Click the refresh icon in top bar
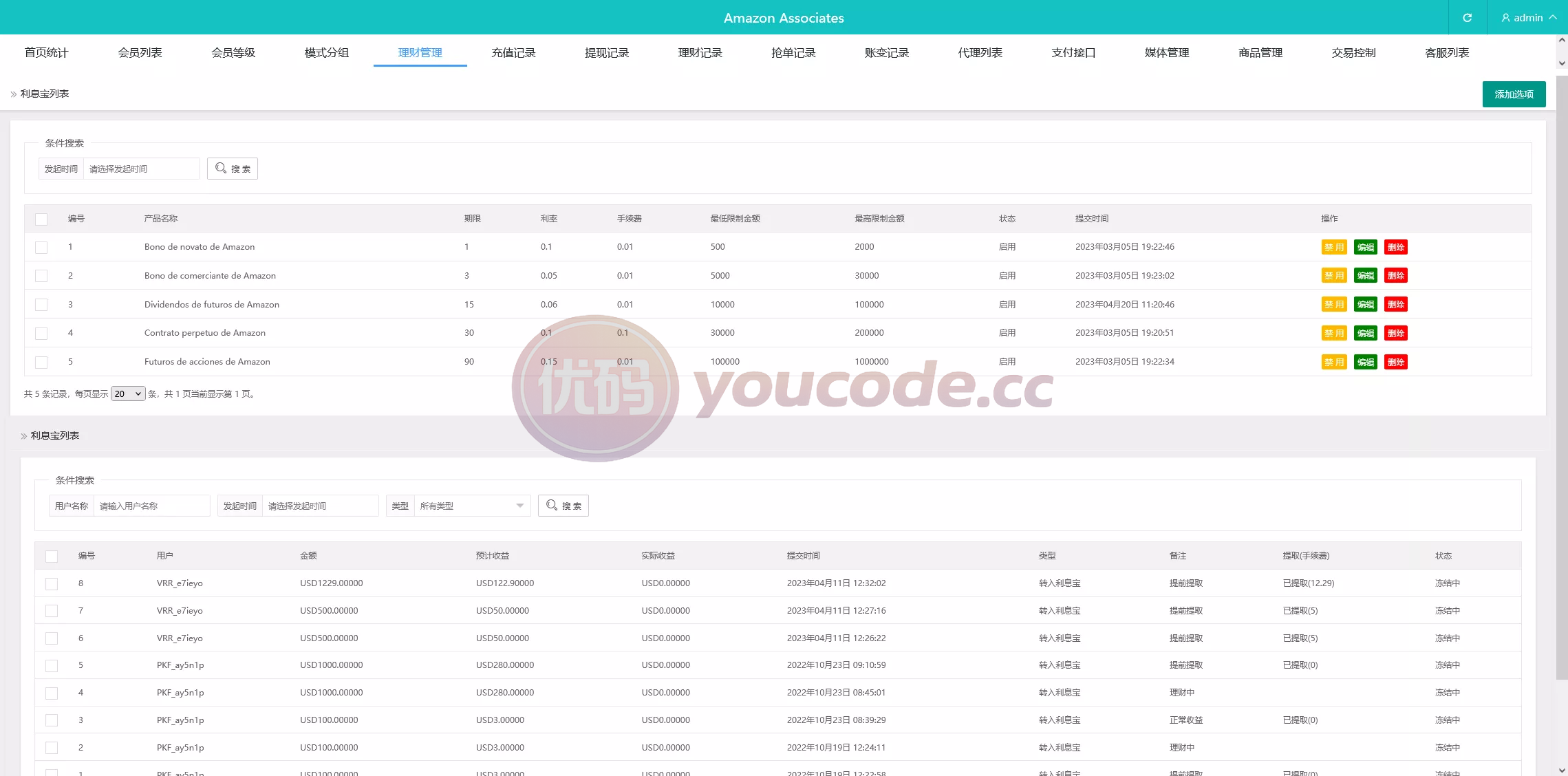 coord(1467,17)
